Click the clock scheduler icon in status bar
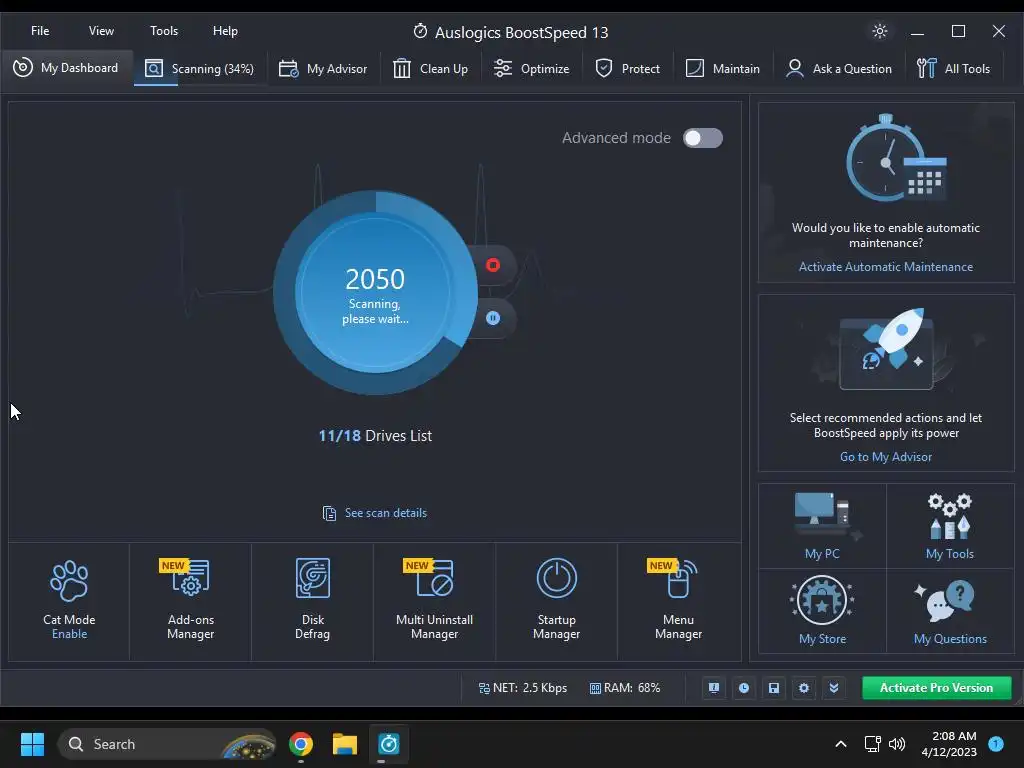The height and width of the screenshot is (768, 1024). point(744,688)
